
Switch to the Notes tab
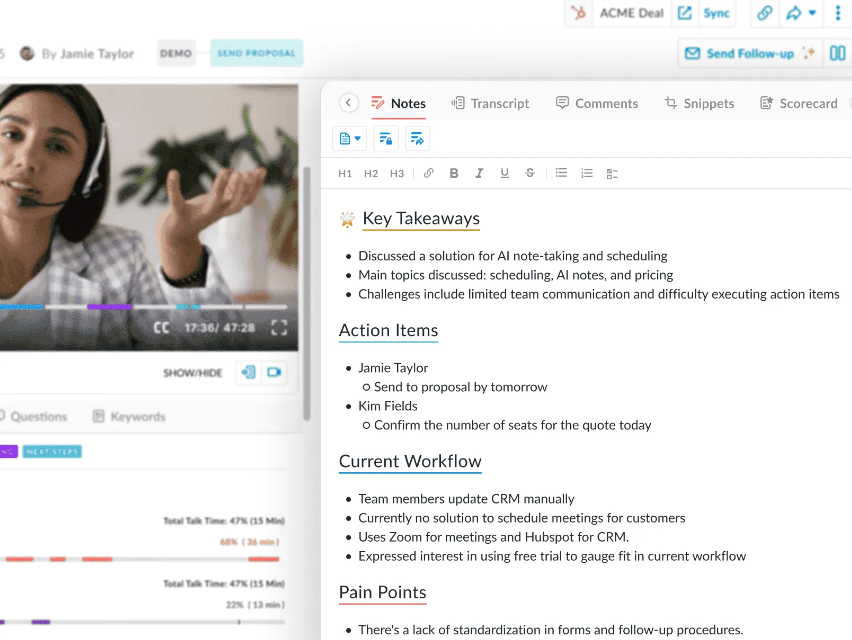tap(398, 103)
